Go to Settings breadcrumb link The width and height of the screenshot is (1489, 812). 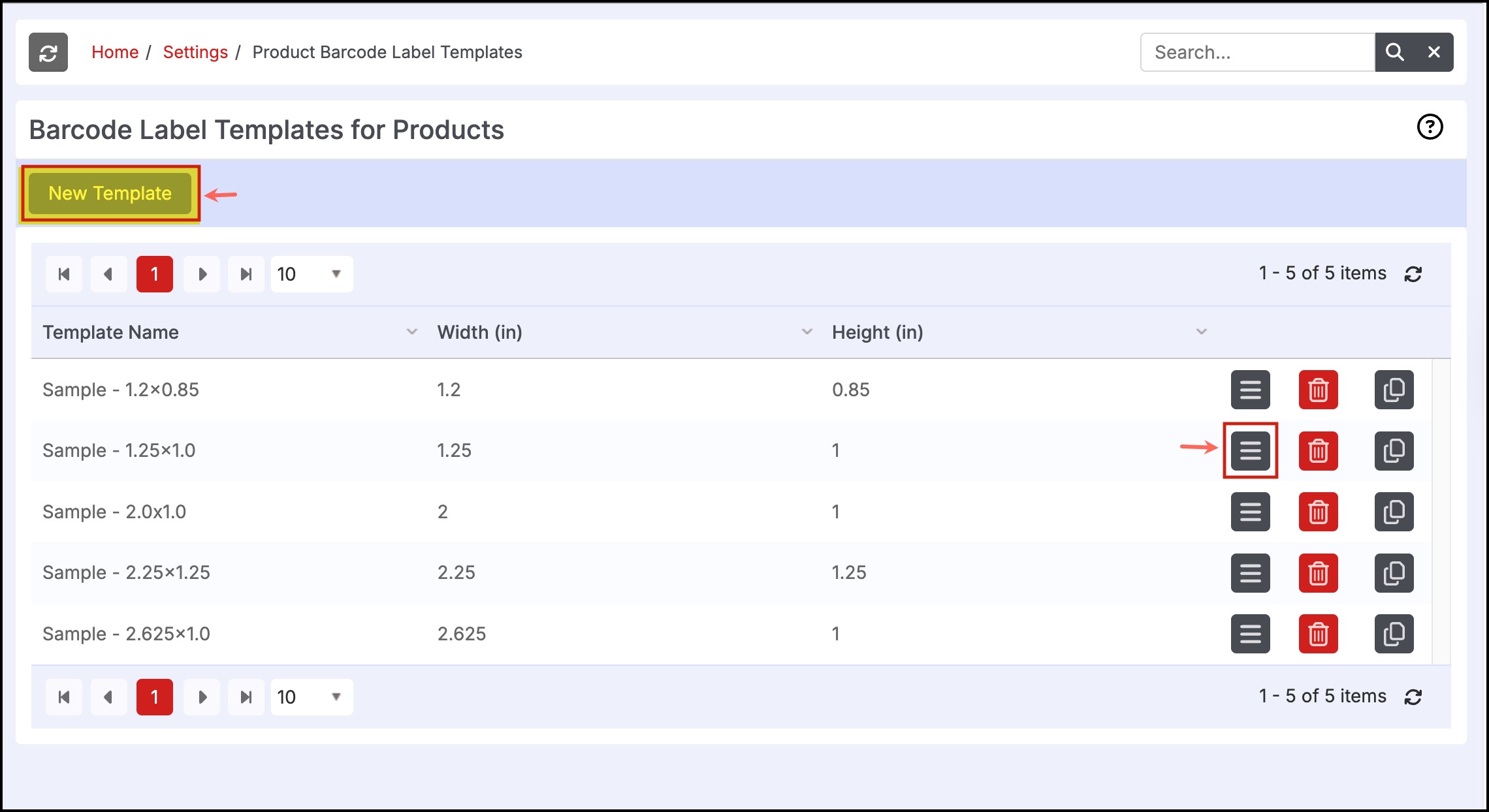click(195, 52)
